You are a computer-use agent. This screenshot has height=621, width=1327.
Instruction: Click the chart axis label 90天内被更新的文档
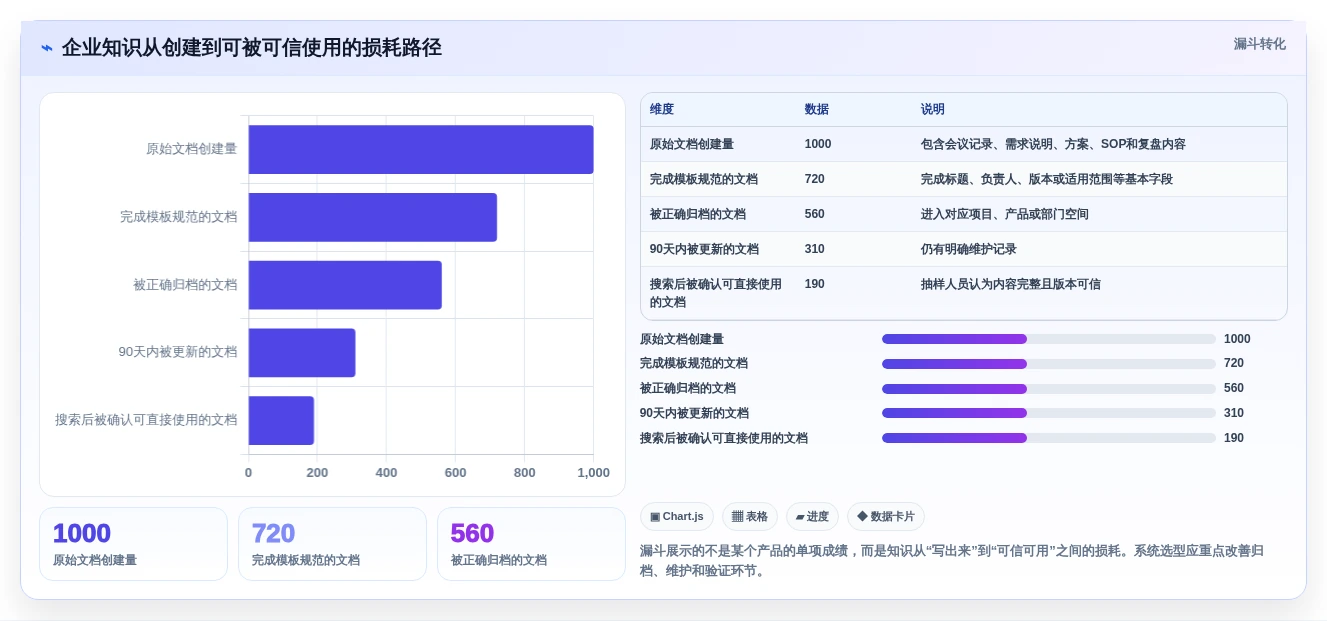pyautogui.click(x=178, y=352)
